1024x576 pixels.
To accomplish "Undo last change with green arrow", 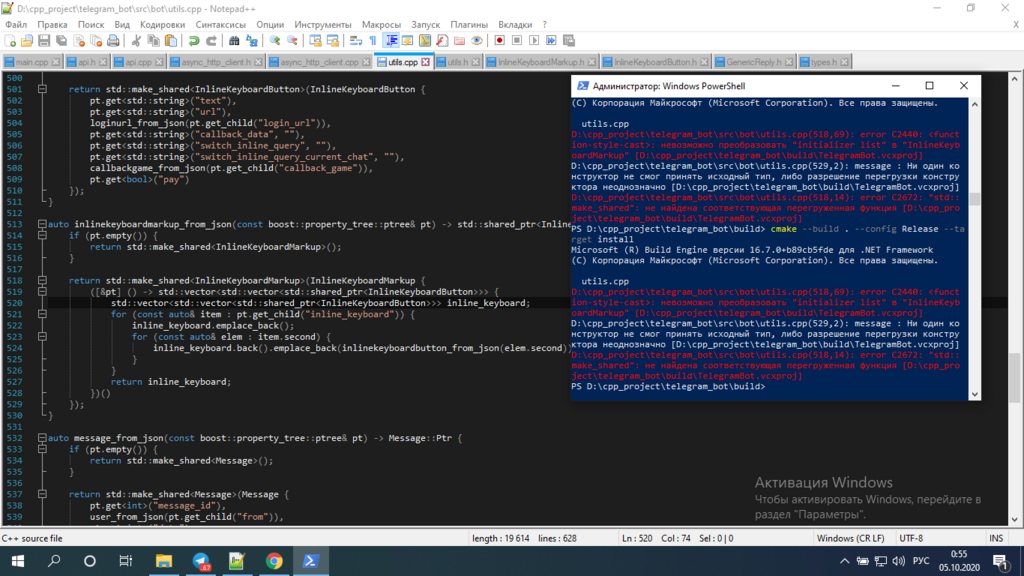I will click(194, 40).
